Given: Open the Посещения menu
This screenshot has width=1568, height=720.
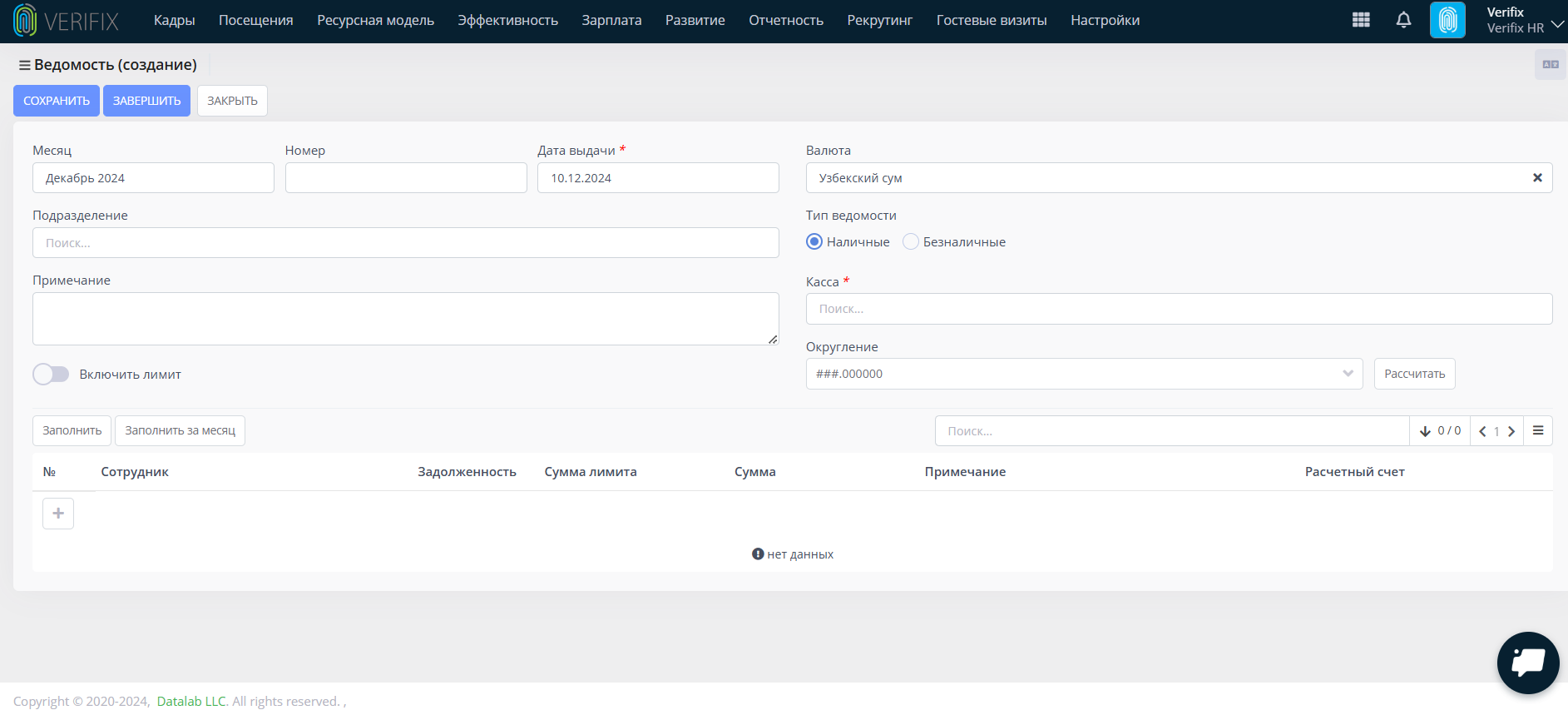Looking at the screenshot, I should [256, 20].
